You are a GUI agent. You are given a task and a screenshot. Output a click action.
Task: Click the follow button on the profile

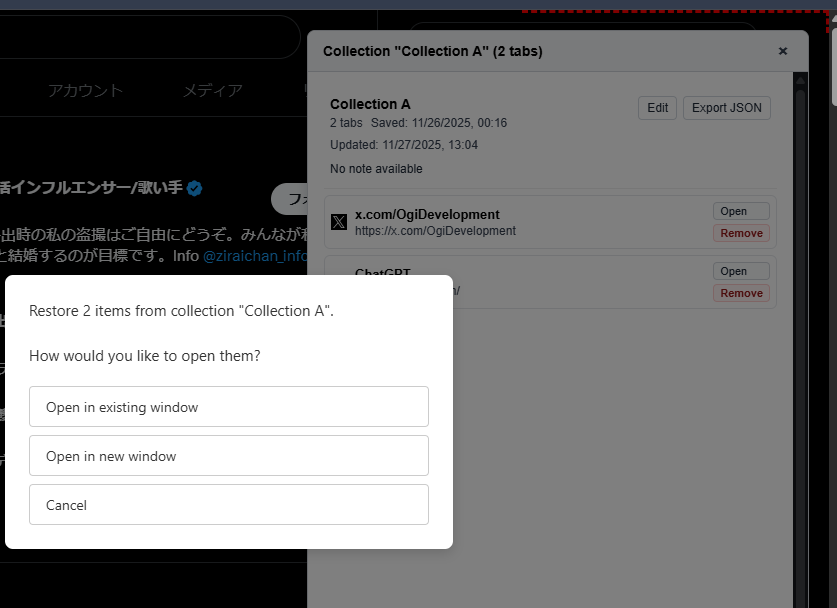[290, 198]
